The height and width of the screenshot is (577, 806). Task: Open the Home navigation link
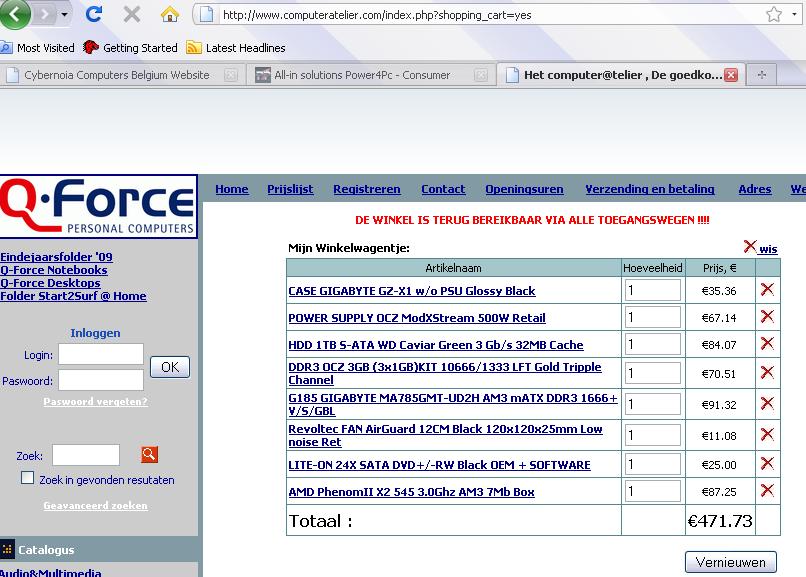click(232, 189)
